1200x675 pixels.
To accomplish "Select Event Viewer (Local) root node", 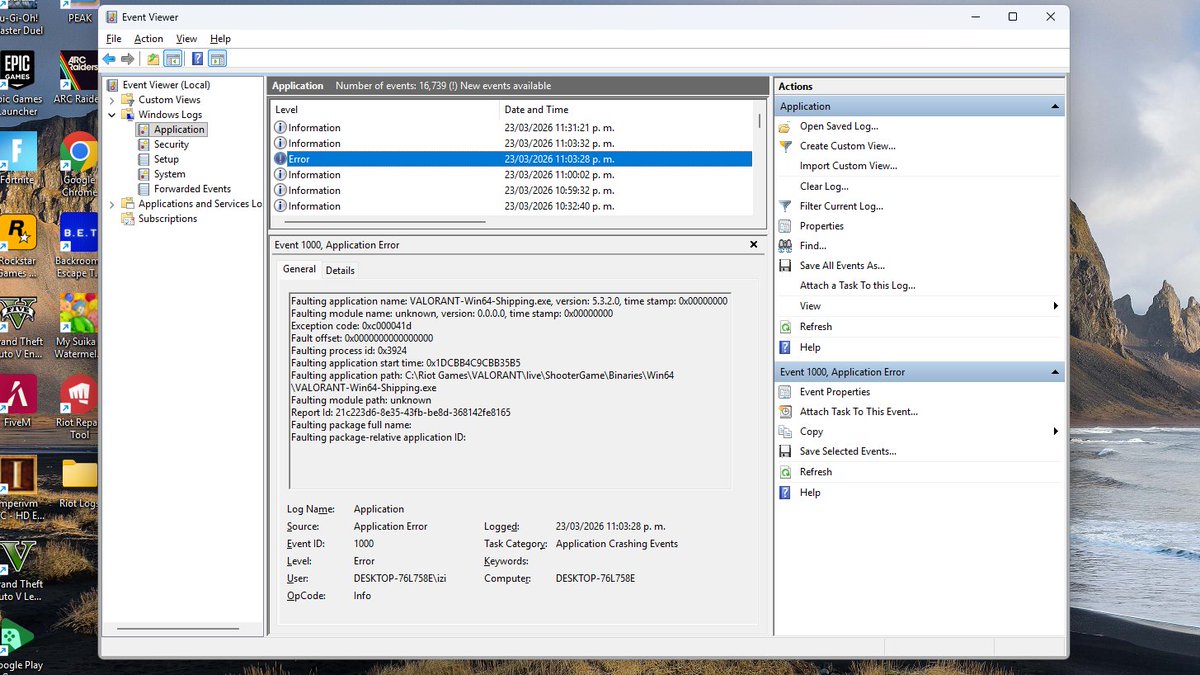I will click(x=166, y=85).
